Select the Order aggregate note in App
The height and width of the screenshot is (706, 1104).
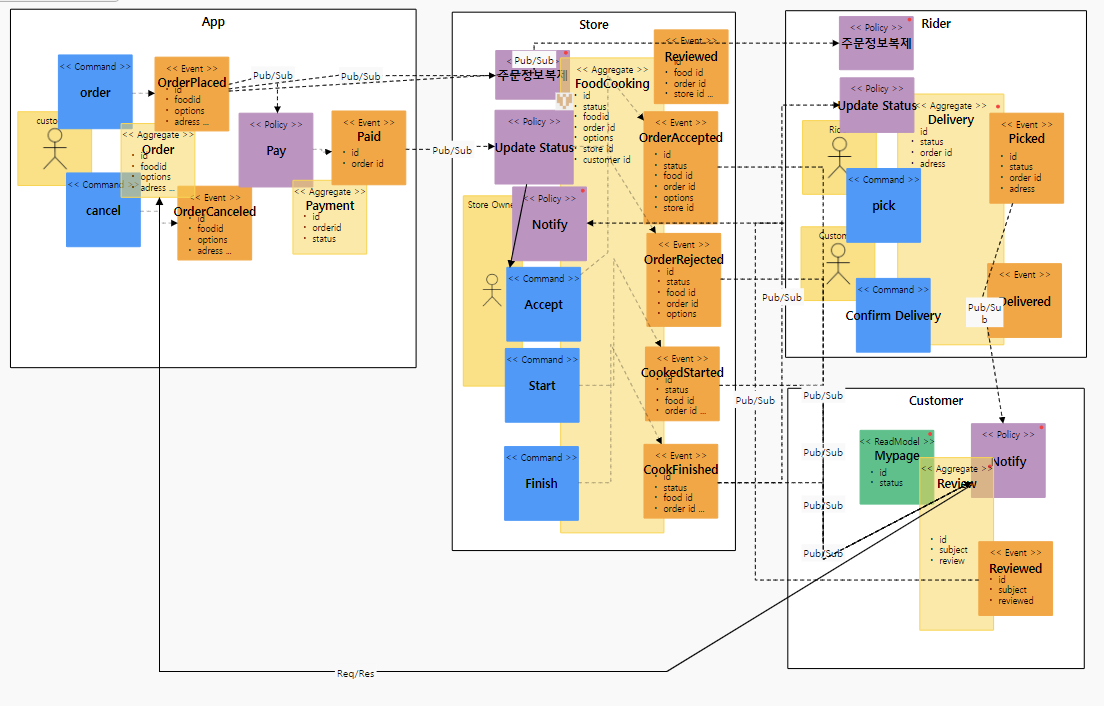coord(158,161)
